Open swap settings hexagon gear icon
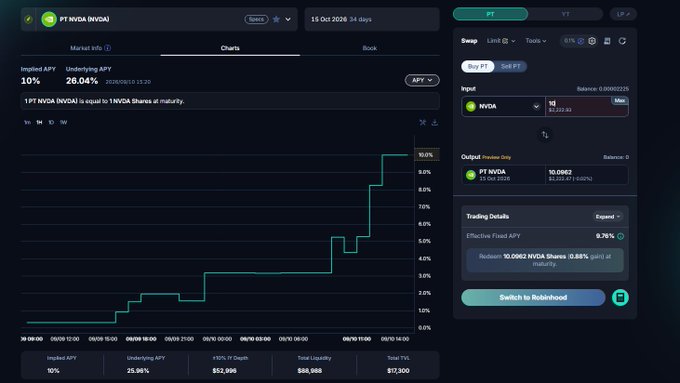Screen dimensions: 680x383 (592, 41)
